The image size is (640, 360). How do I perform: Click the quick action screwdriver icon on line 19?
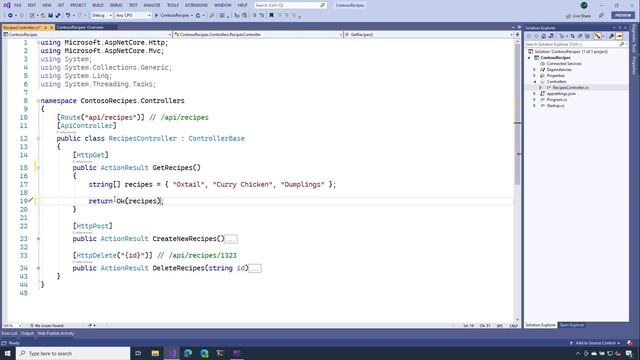click(31, 200)
